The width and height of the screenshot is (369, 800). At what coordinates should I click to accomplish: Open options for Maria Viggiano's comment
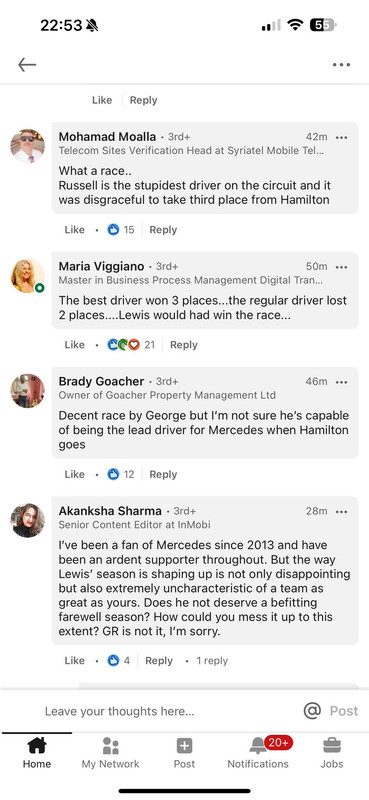pos(341,267)
